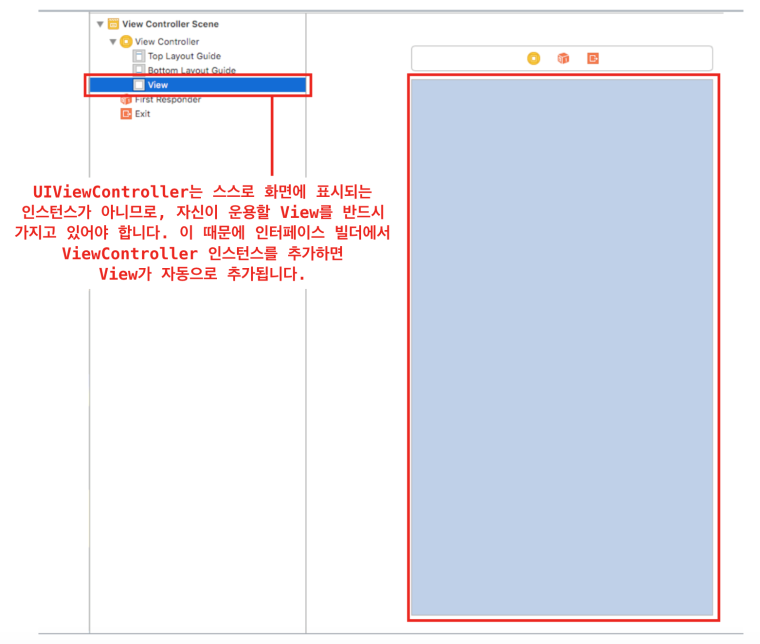Click the First Responder cube icon in outline
The width and height of the screenshot is (760, 644).
point(126,99)
